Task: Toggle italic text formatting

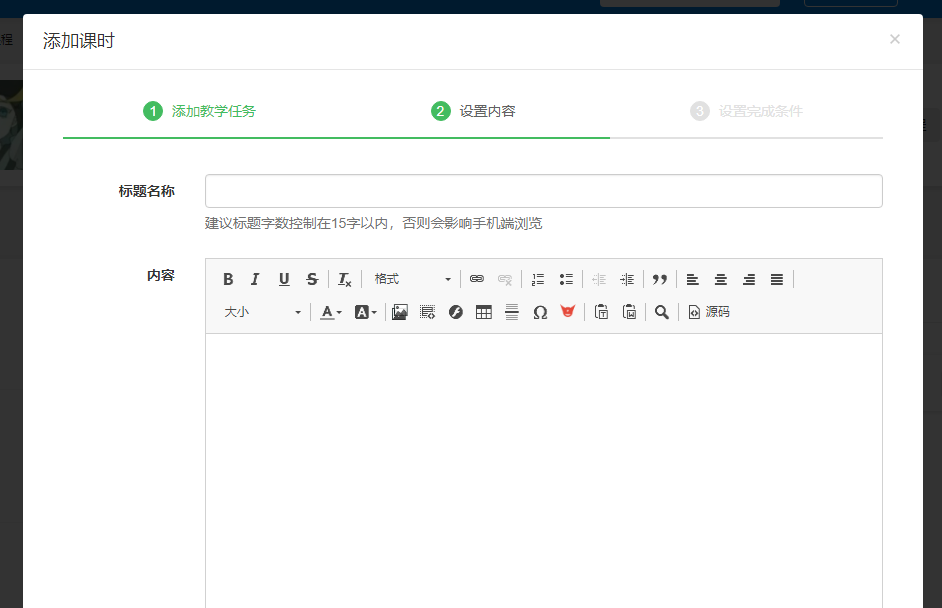Action: 255,280
